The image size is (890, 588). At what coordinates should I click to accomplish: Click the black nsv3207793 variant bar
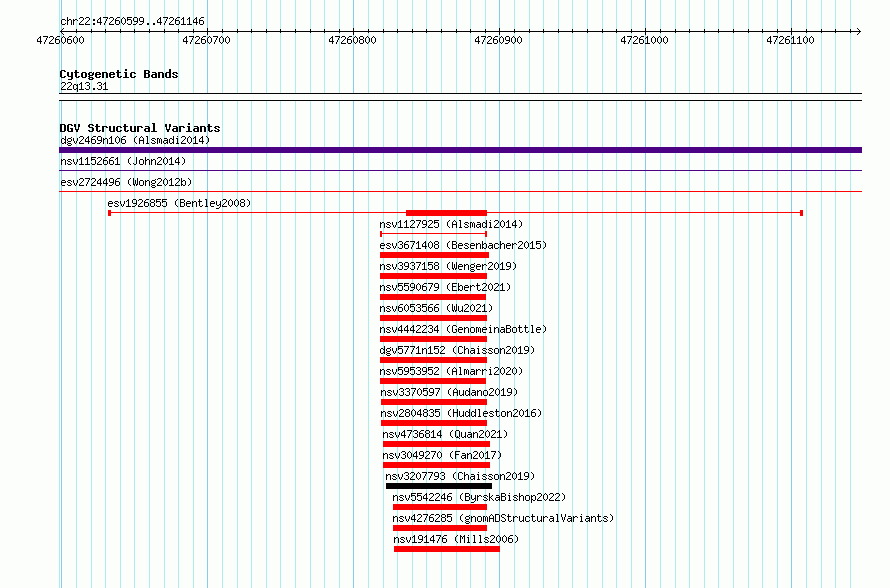coord(439,486)
